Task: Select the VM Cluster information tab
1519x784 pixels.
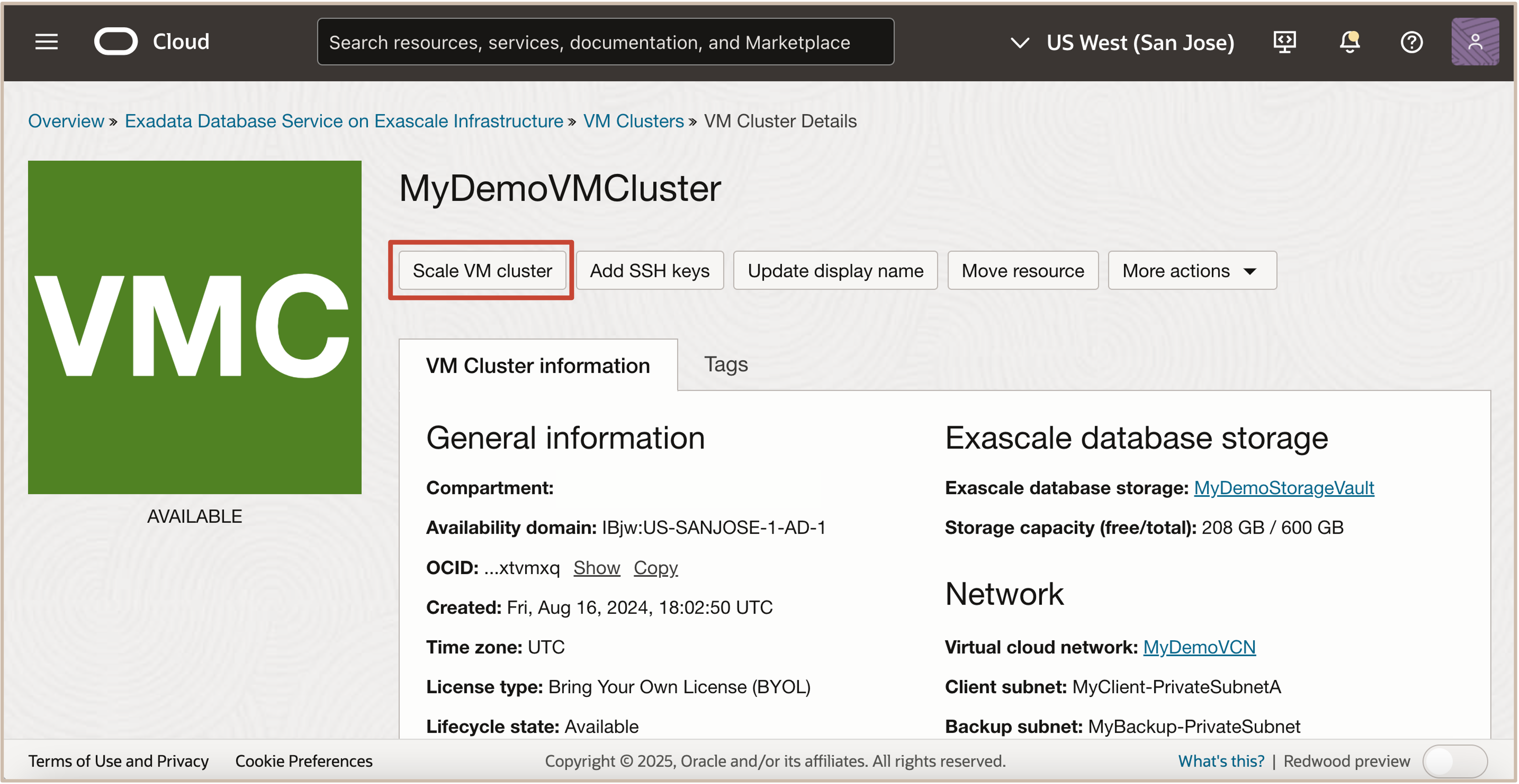Action: [x=537, y=365]
